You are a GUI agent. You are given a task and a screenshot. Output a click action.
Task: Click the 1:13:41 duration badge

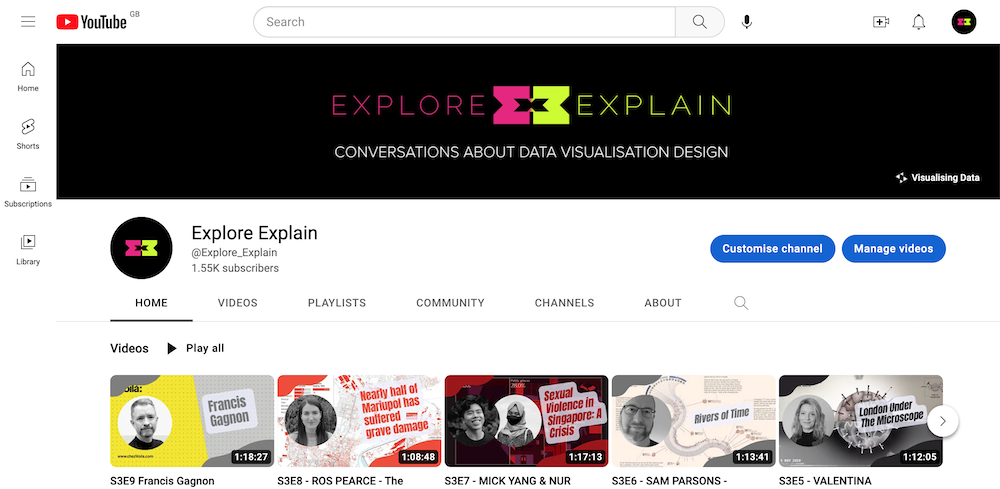coord(752,457)
